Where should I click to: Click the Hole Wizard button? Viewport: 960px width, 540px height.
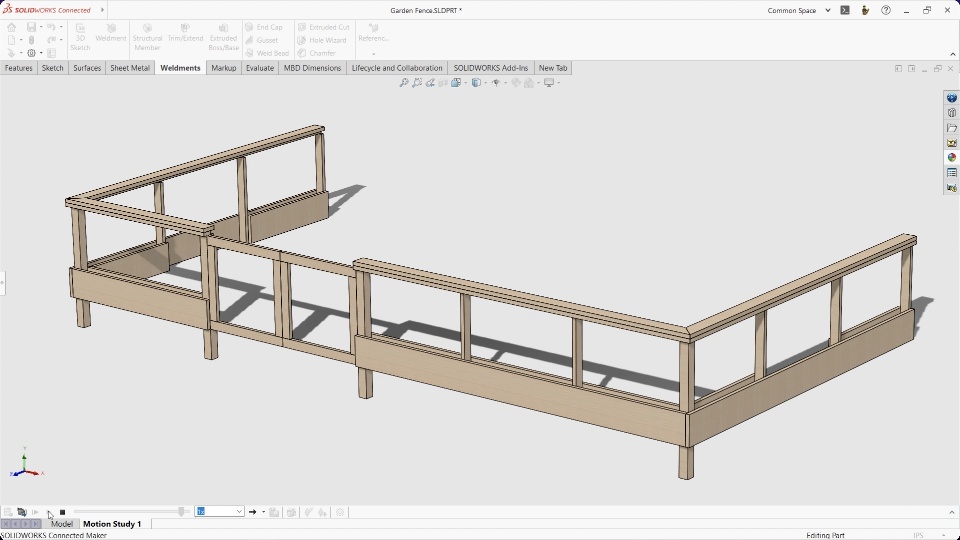[x=322, y=40]
